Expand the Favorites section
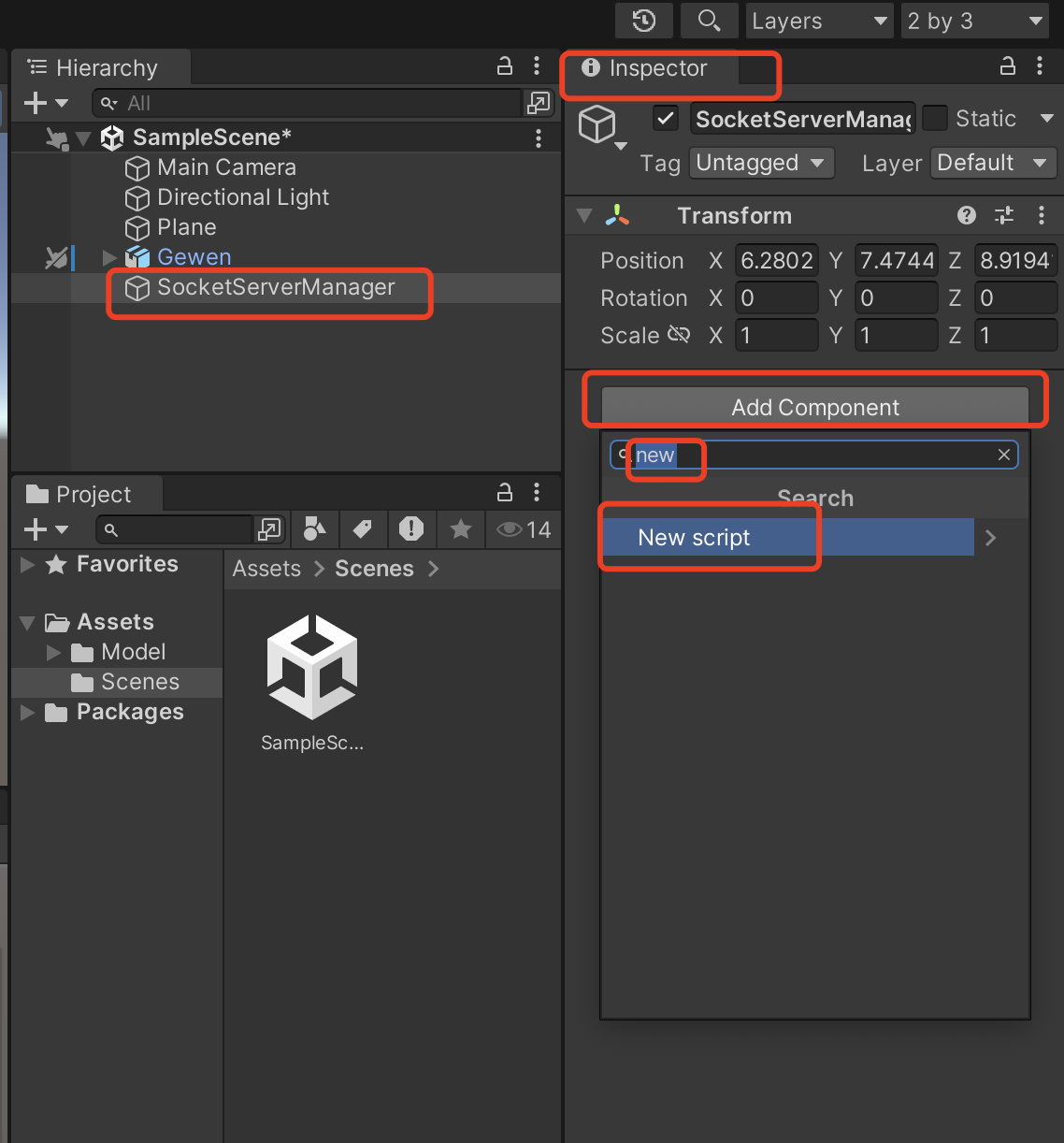The height and width of the screenshot is (1143, 1064). (x=28, y=565)
